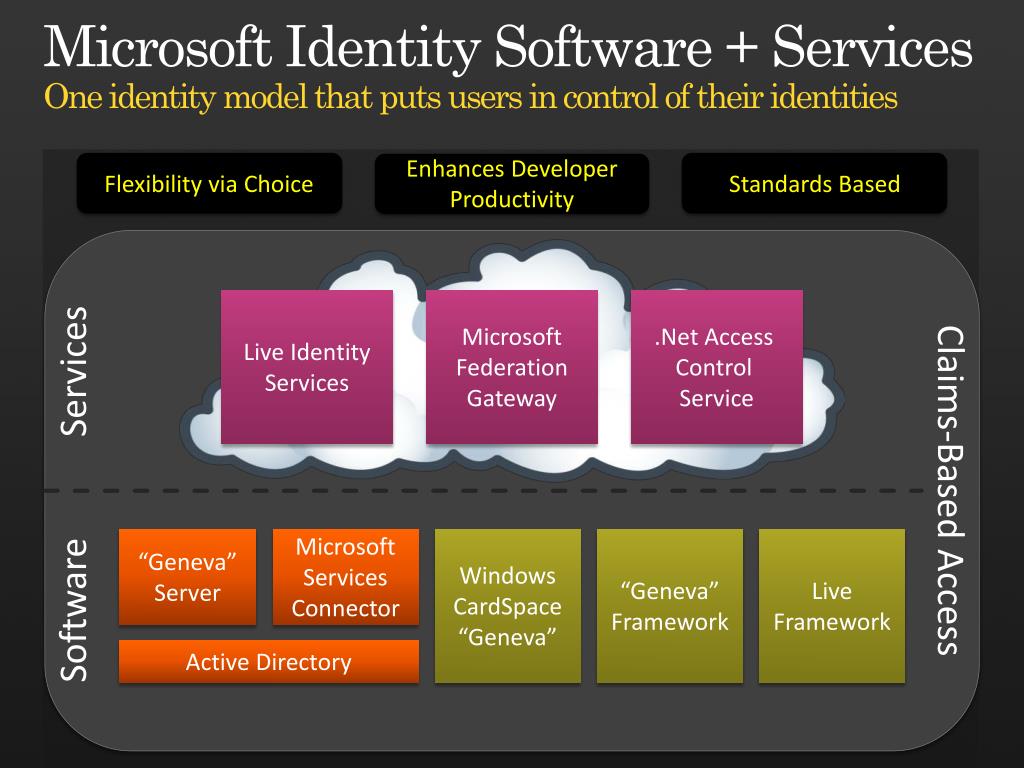Viewport: 1024px width, 768px height.
Task: Click the Active Directory bar
Action: click(268, 662)
